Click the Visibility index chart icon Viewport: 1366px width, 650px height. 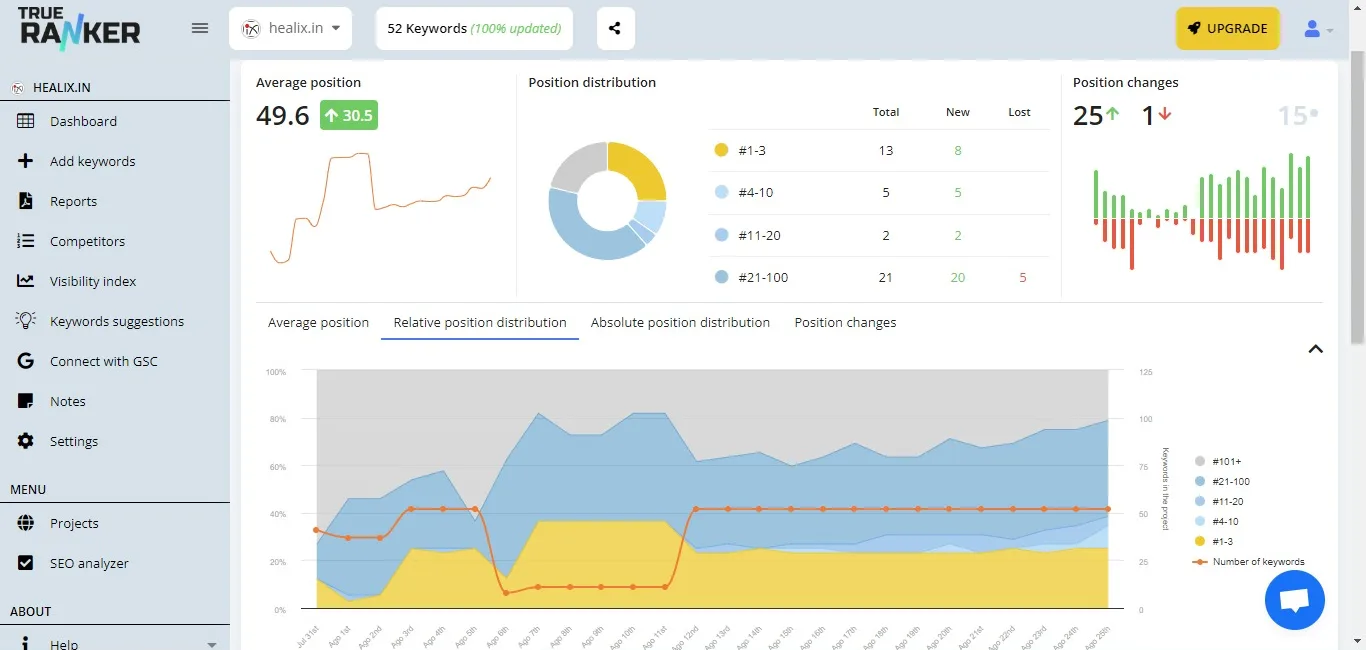(26, 281)
